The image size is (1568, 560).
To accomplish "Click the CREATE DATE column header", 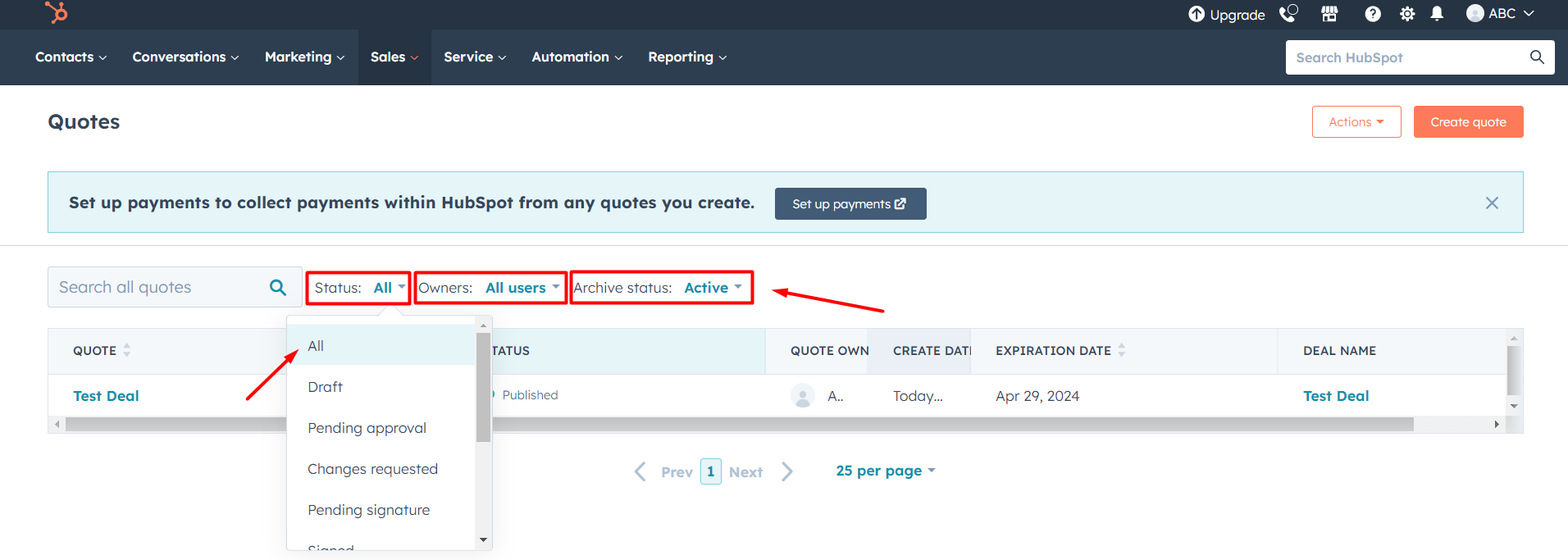I will point(932,351).
